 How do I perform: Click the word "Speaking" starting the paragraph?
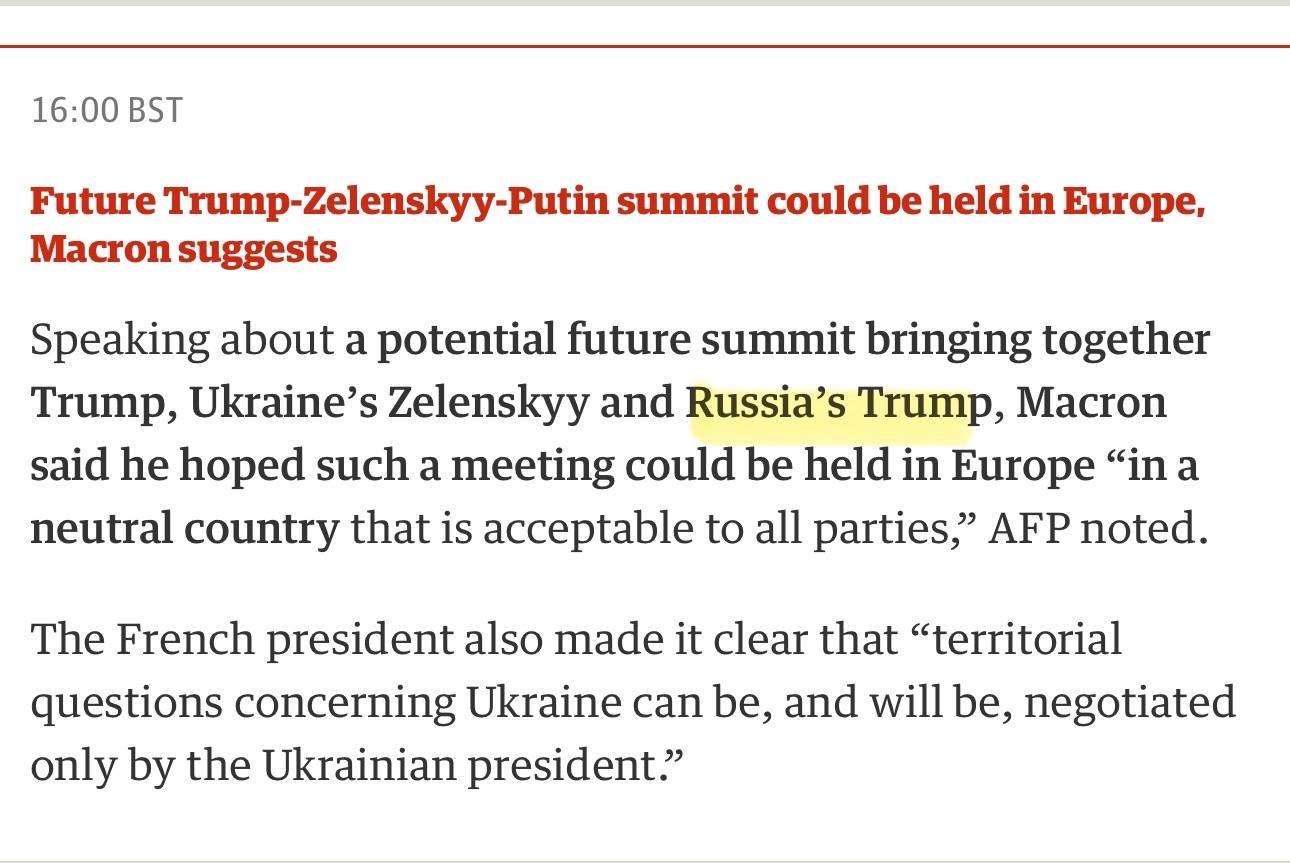118,341
